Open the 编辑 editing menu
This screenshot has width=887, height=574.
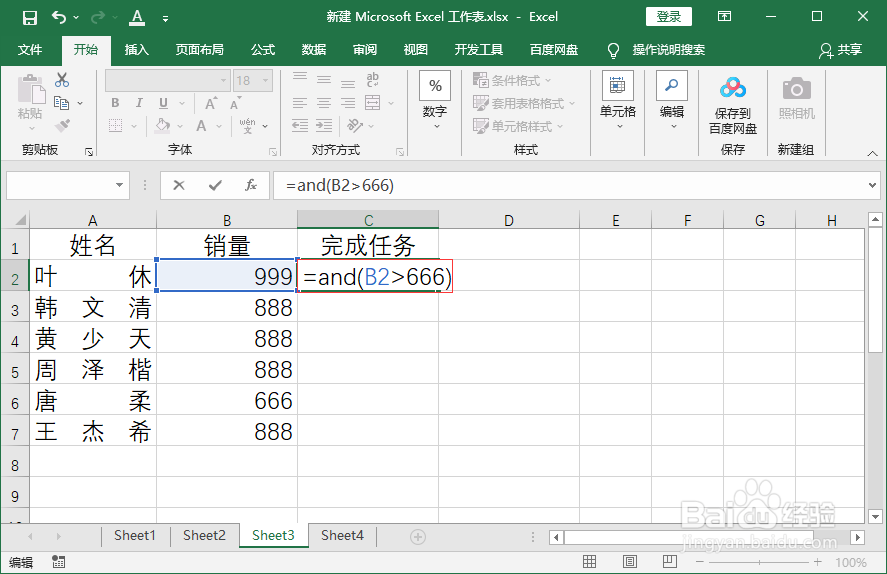point(671,100)
